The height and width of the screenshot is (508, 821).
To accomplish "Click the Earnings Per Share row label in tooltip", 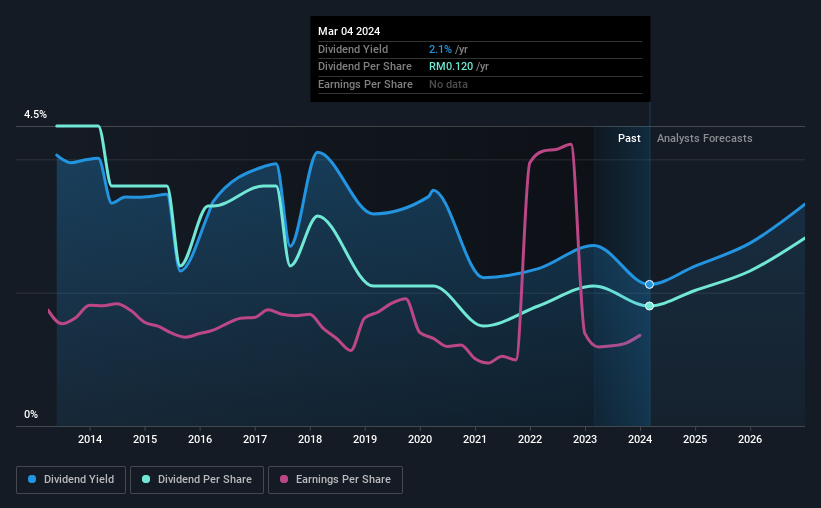I will click(x=365, y=84).
